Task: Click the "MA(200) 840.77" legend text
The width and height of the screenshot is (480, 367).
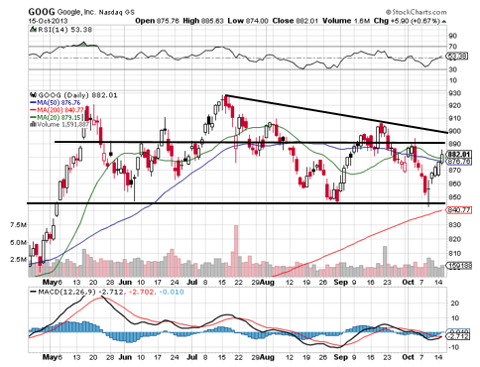Action: (x=60, y=110)
